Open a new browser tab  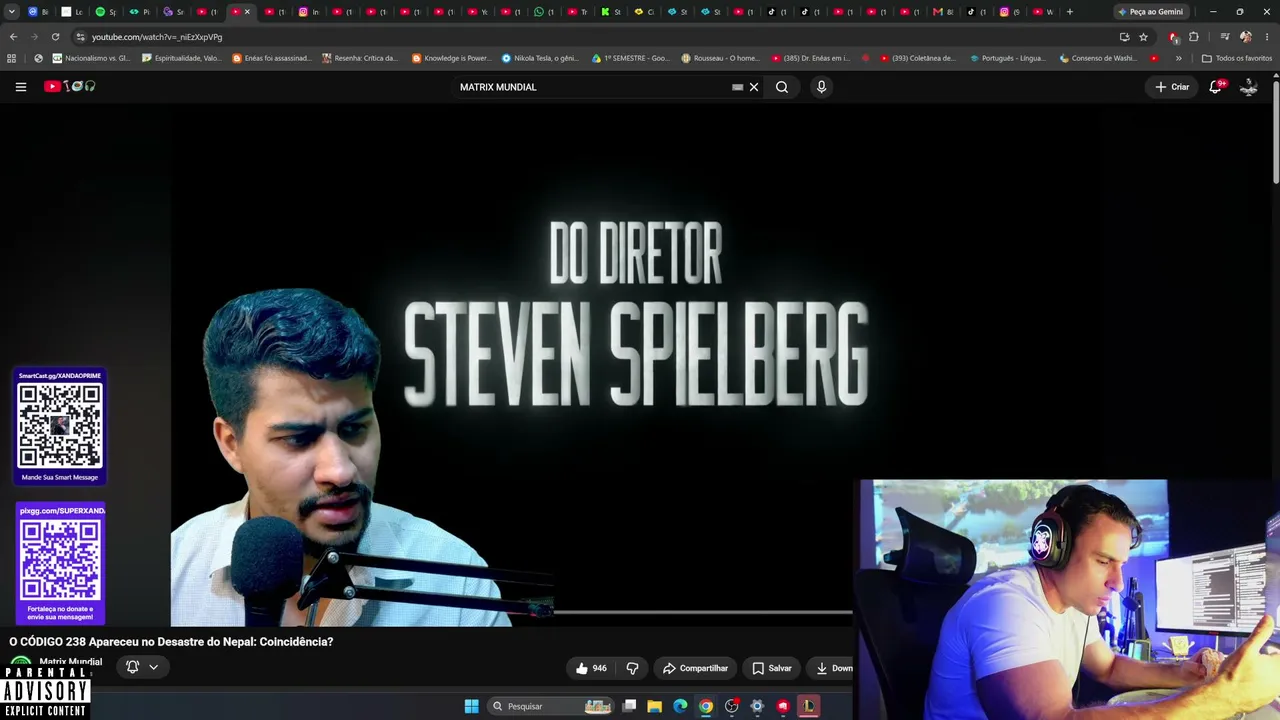[1069, 12]
